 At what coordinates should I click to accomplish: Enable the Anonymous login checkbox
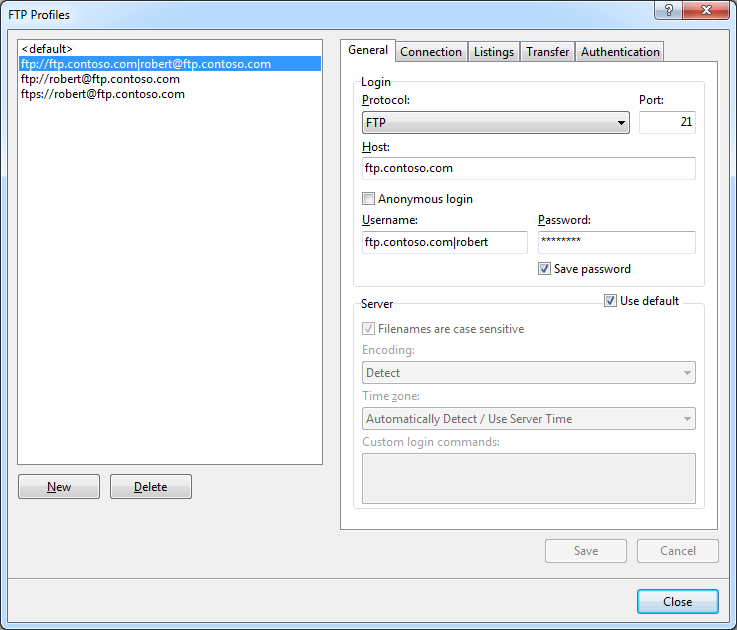pos(369,199)
